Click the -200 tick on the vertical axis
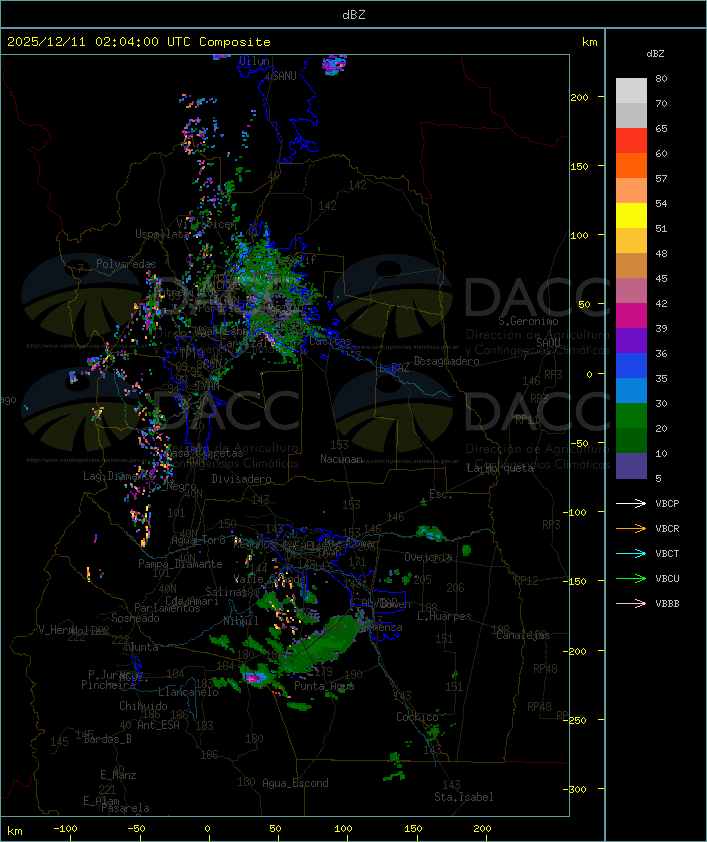This screenshot has width=707, height=842. [x=577, y=651]
